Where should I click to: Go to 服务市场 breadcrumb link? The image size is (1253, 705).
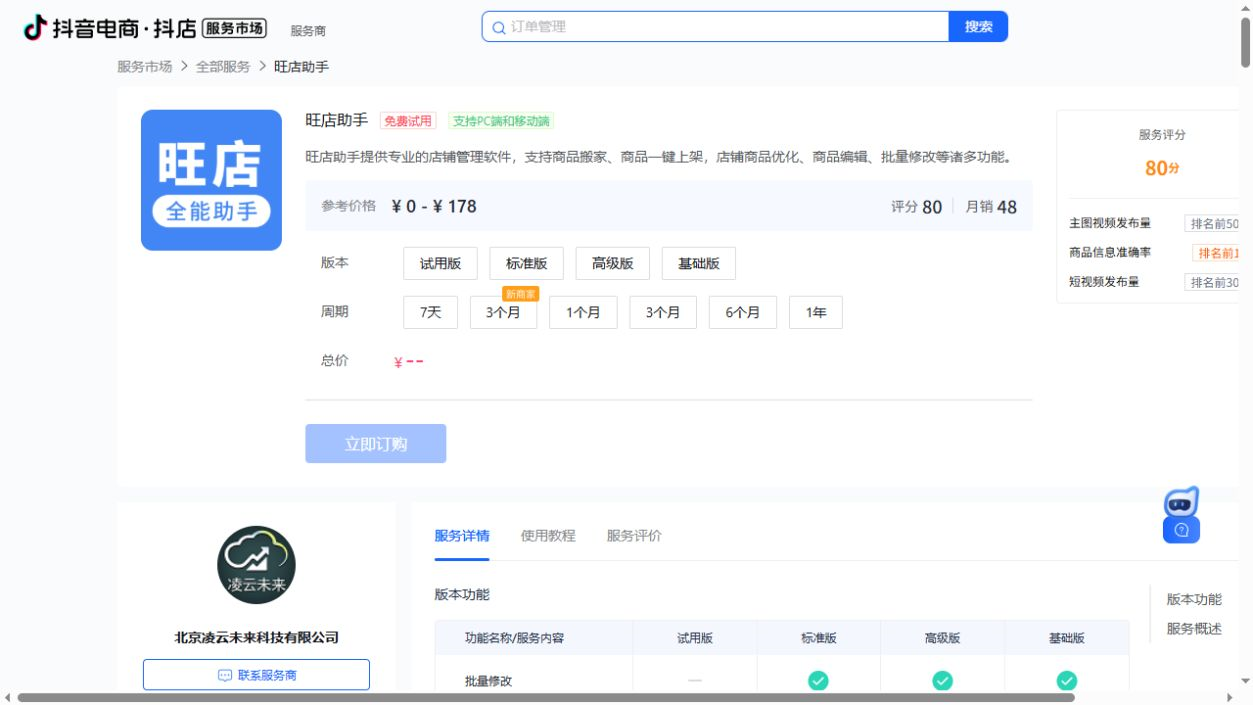[145, 67]
